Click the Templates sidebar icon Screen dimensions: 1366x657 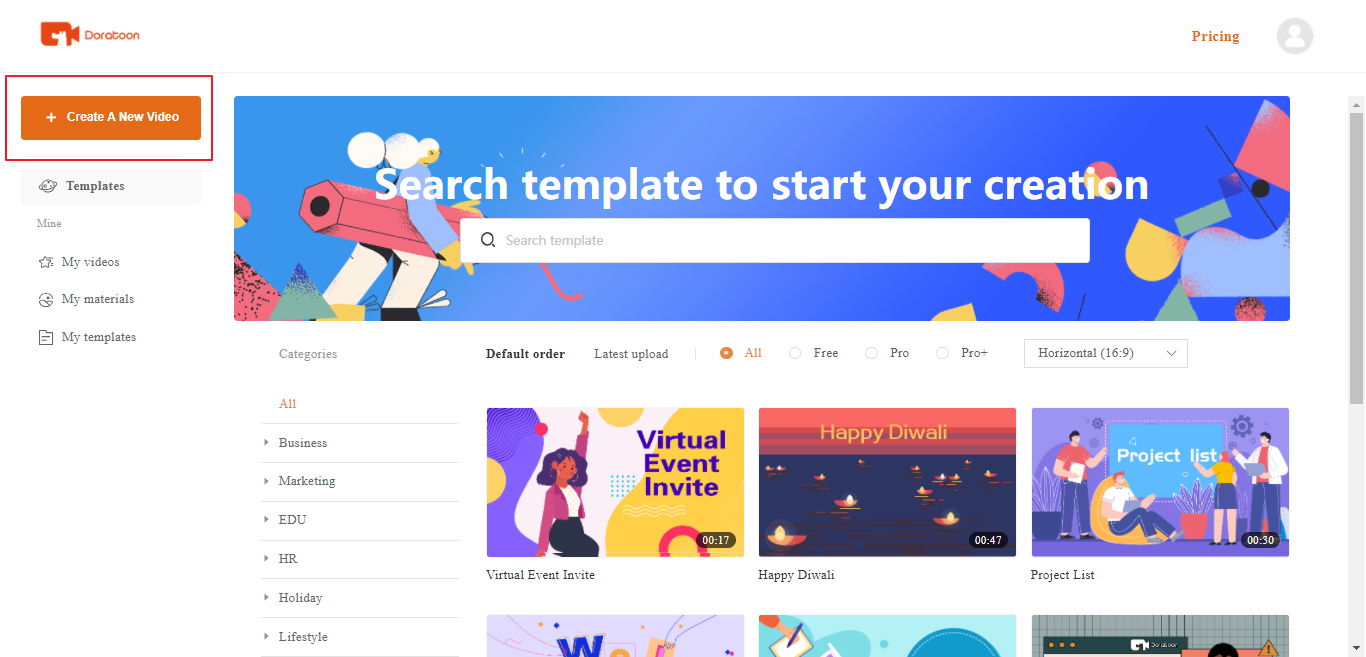tap(47, 186)
